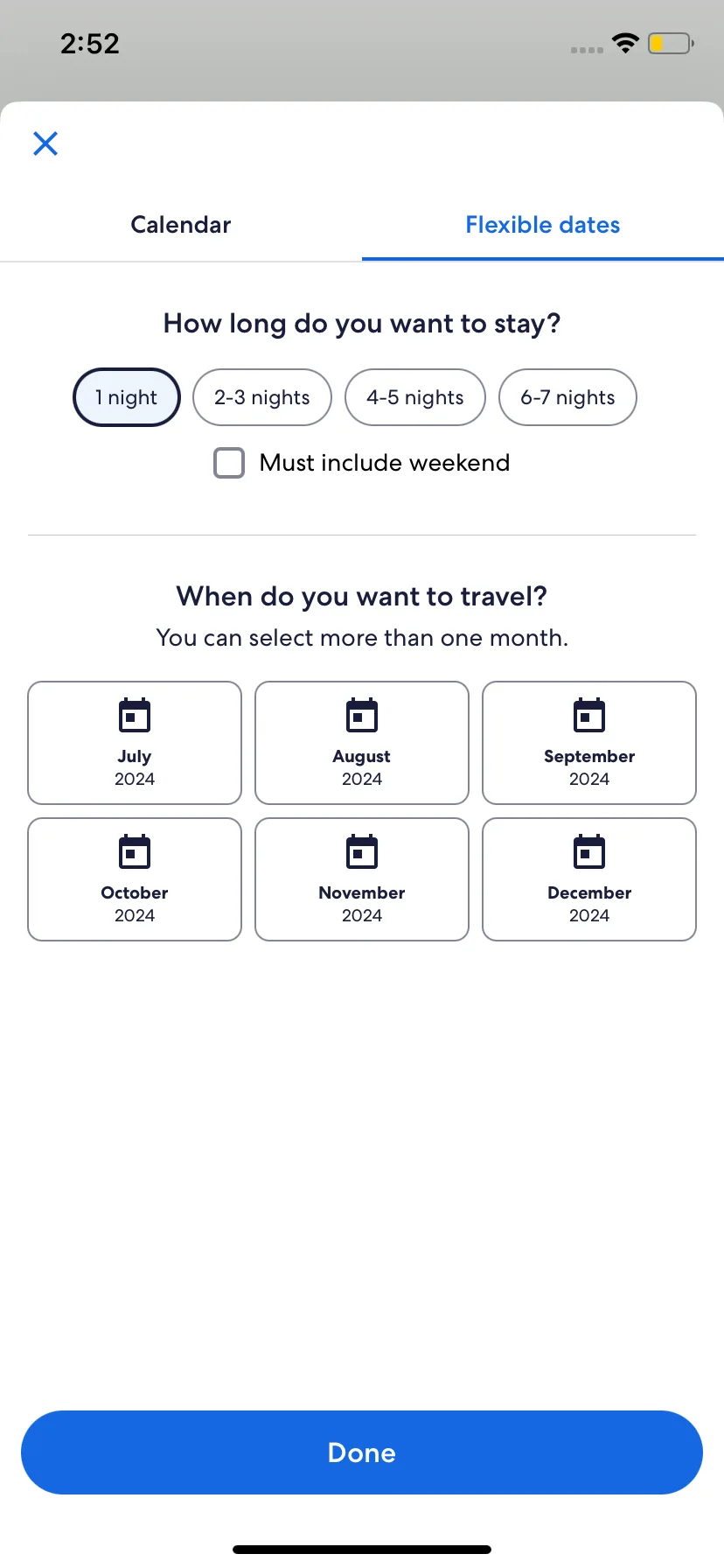Tap the August 2024 calendar icon
Screen dimensions: 724x1568
click(x=362, y=715)
